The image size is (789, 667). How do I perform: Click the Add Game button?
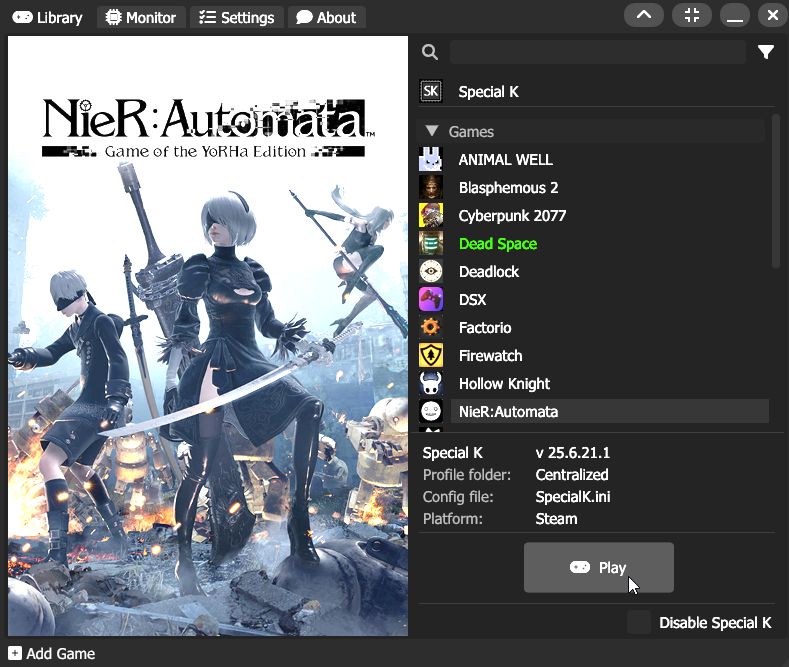tap(52, 653)
